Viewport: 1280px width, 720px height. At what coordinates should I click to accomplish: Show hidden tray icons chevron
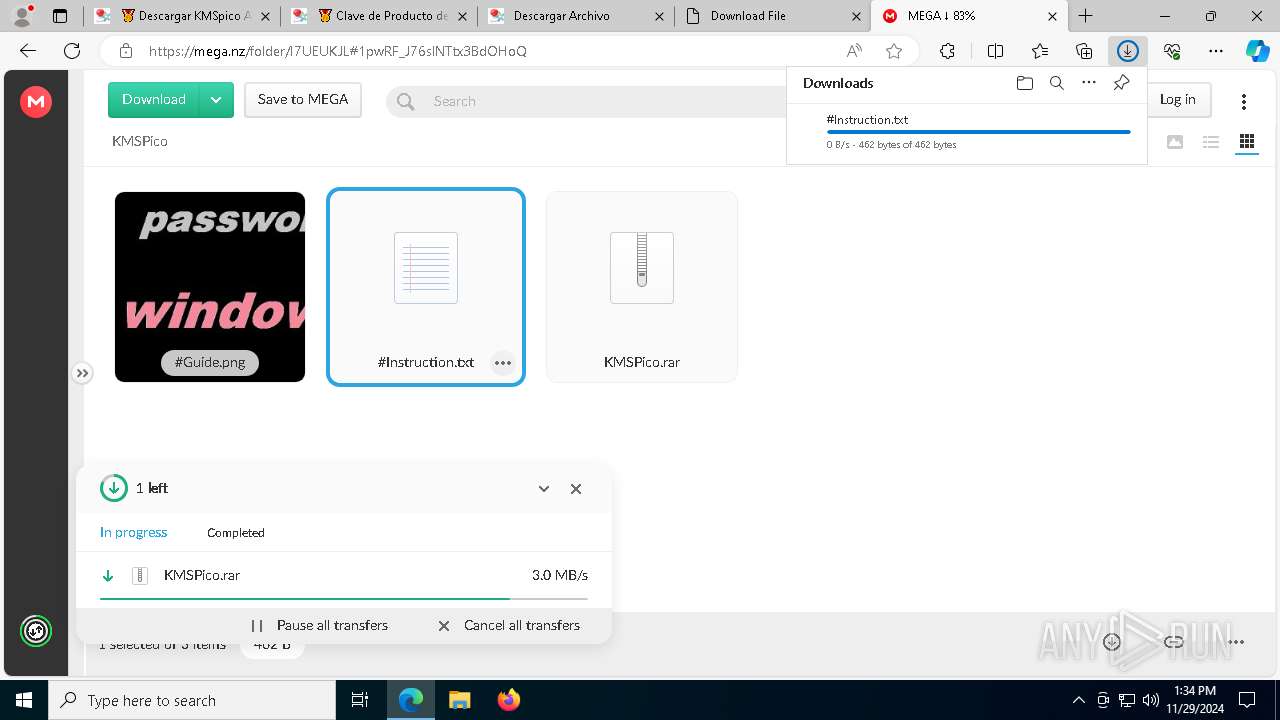(x=1079, y=700)
